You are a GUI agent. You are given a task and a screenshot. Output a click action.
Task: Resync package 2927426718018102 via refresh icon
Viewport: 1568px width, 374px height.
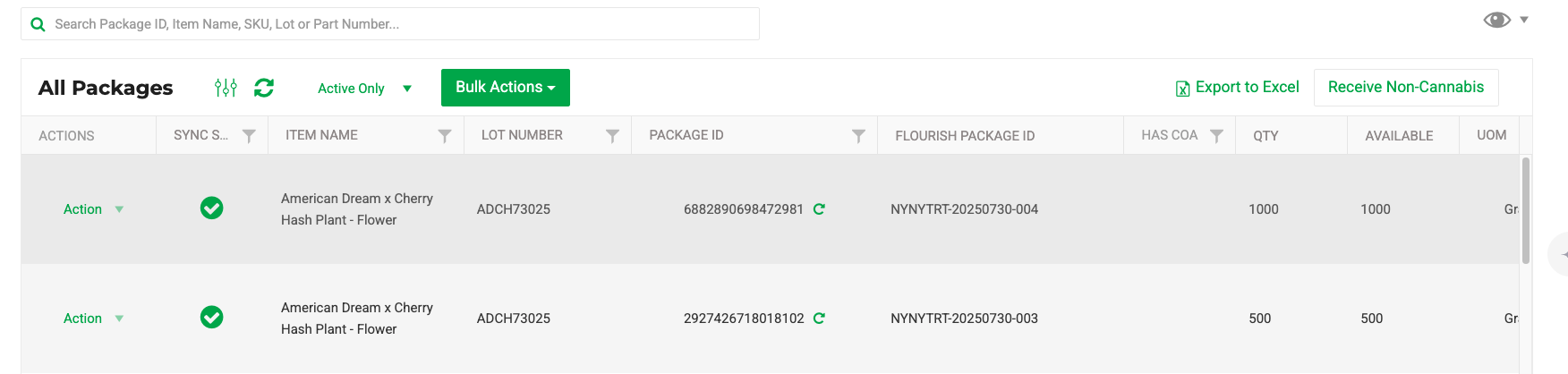(819, 319)
